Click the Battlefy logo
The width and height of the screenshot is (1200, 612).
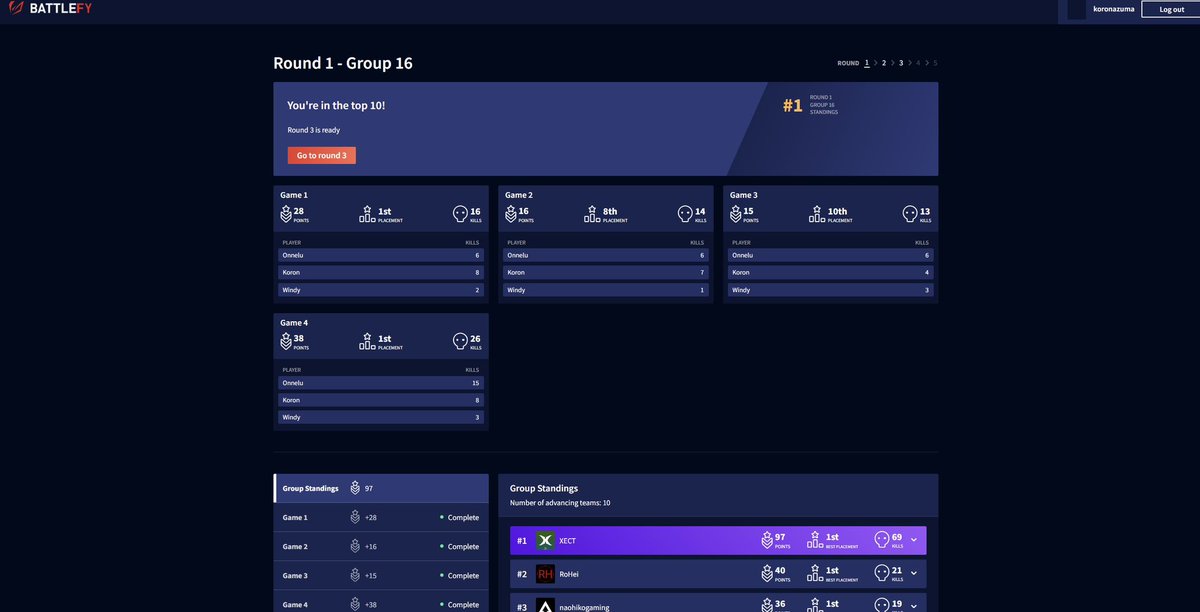tap(50, 9)
